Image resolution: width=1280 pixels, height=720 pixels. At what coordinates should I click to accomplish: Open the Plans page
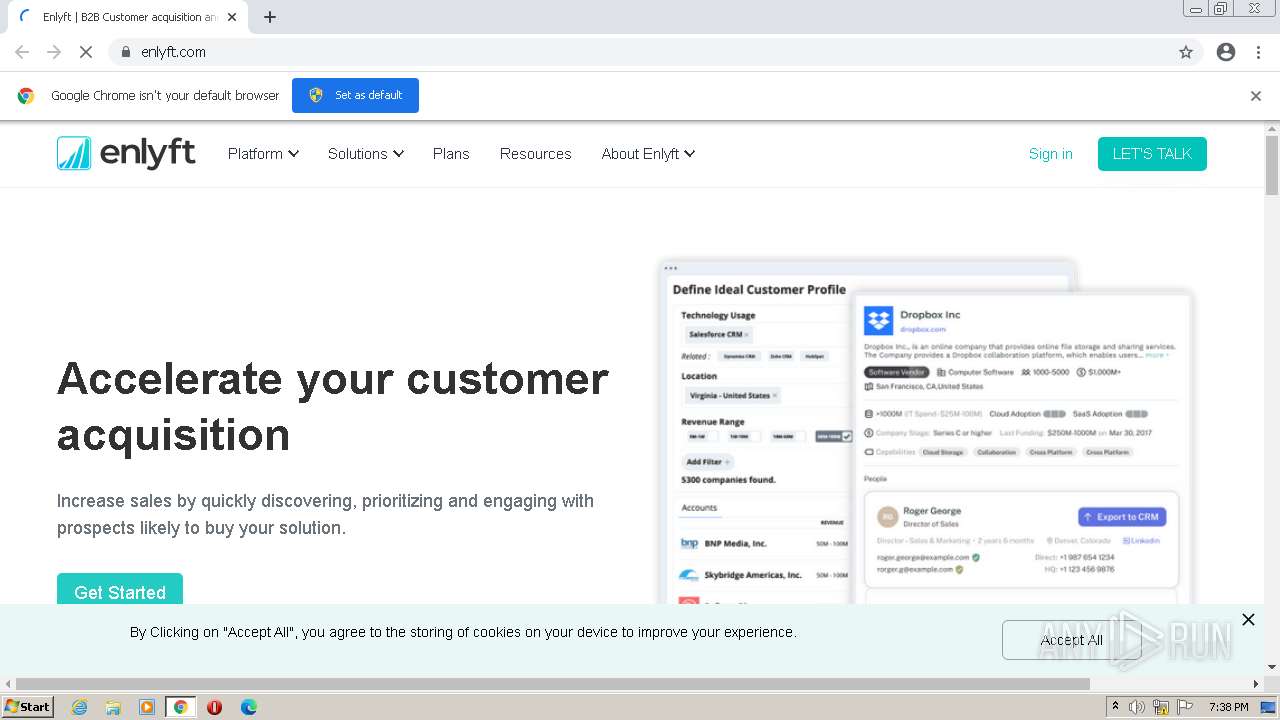pyautogui.click(x=451, y=154)
